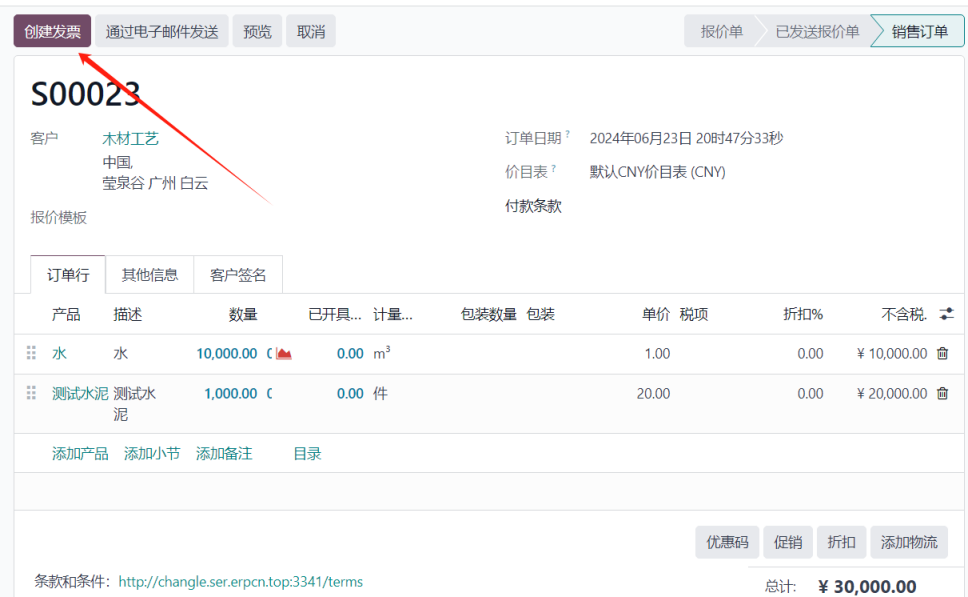Viewport: 968px width, 597px height.
Task: Delete the 测试水泥 order line
Action: (943, 393)
